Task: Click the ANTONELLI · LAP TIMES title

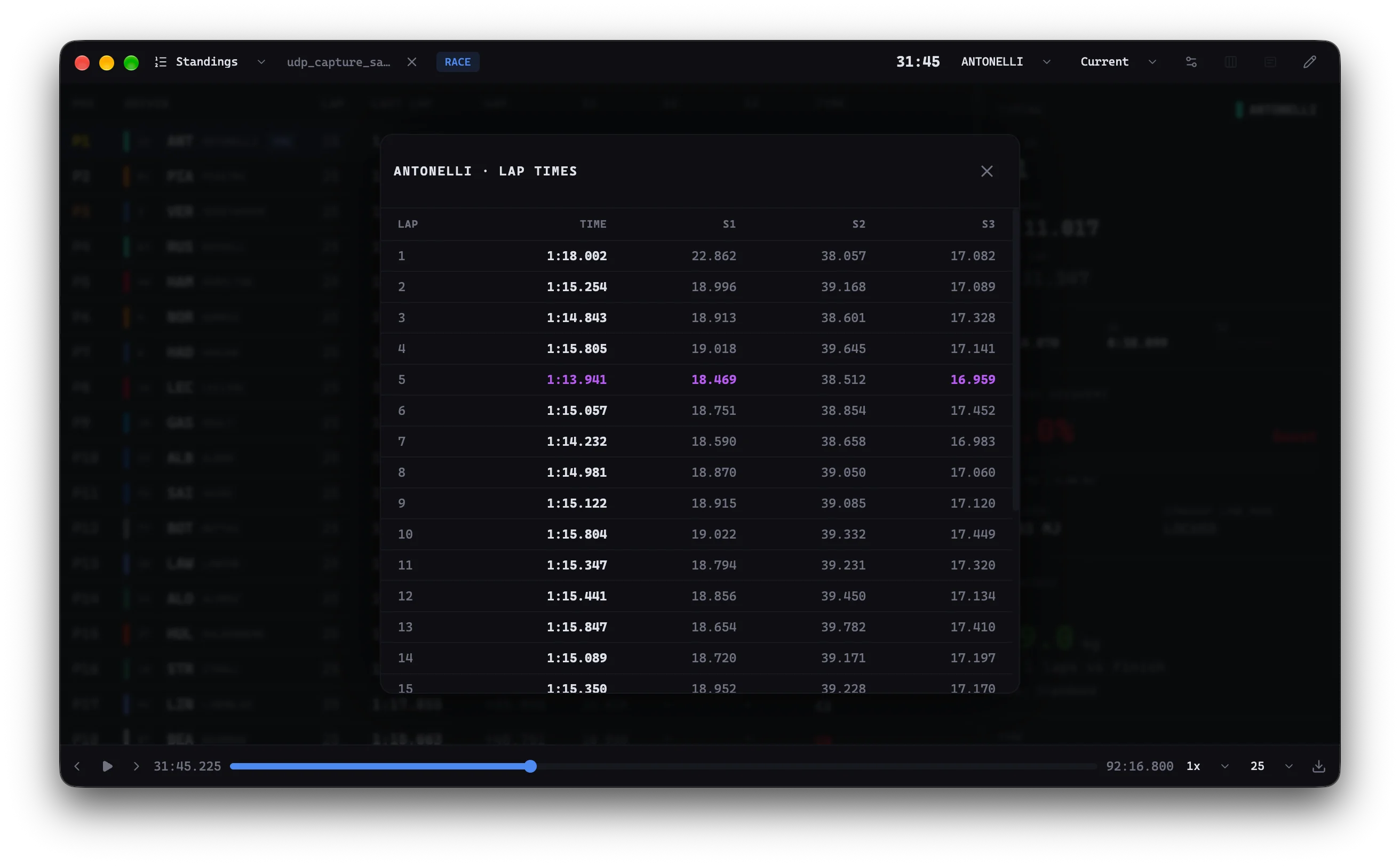Action: pyautogui.click(x=485, y=171)
